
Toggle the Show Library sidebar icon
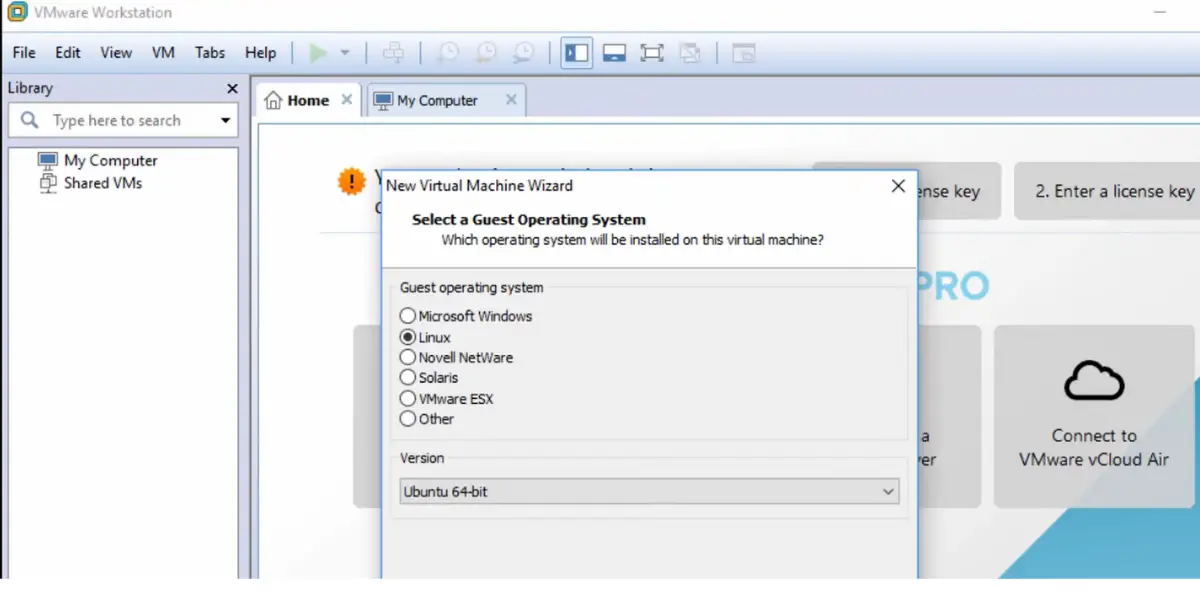[577, 53]
